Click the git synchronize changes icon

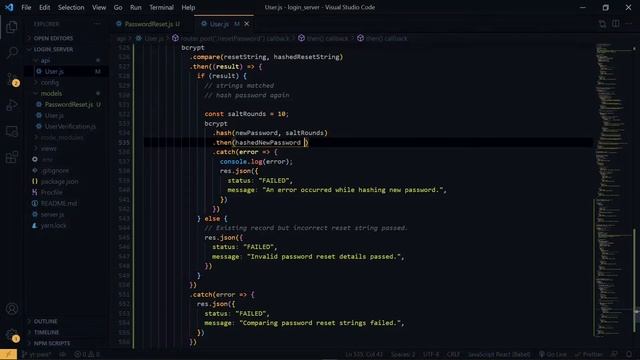(62, 354)
